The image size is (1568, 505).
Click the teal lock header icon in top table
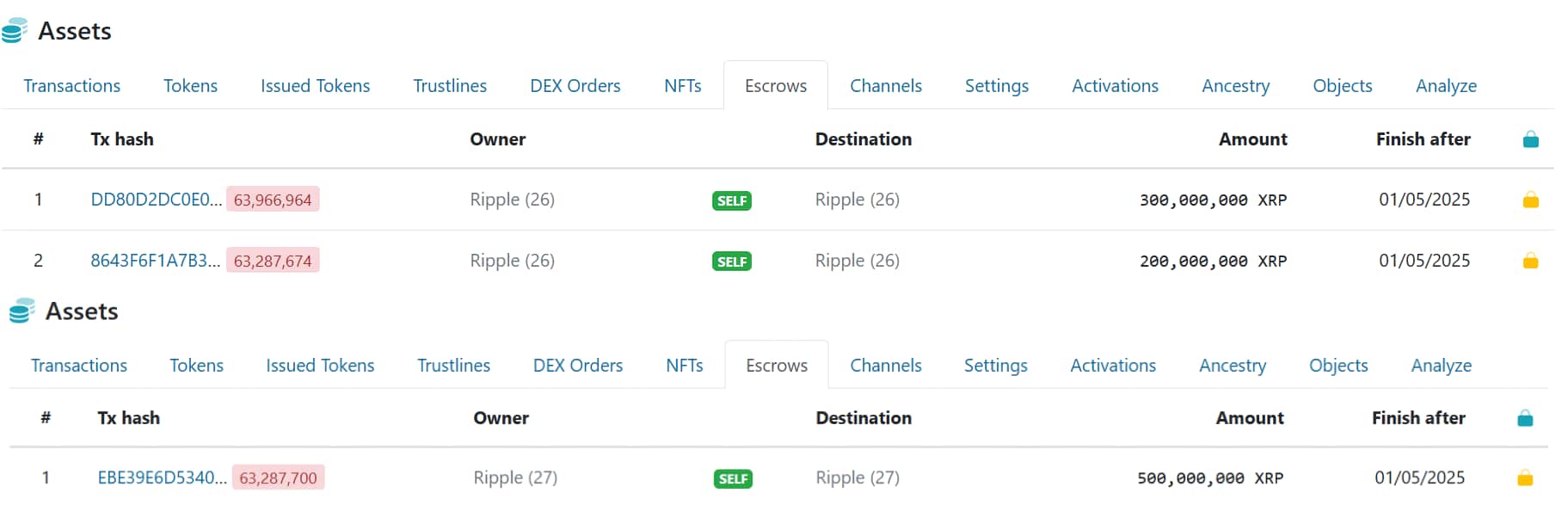point(1530,139)
